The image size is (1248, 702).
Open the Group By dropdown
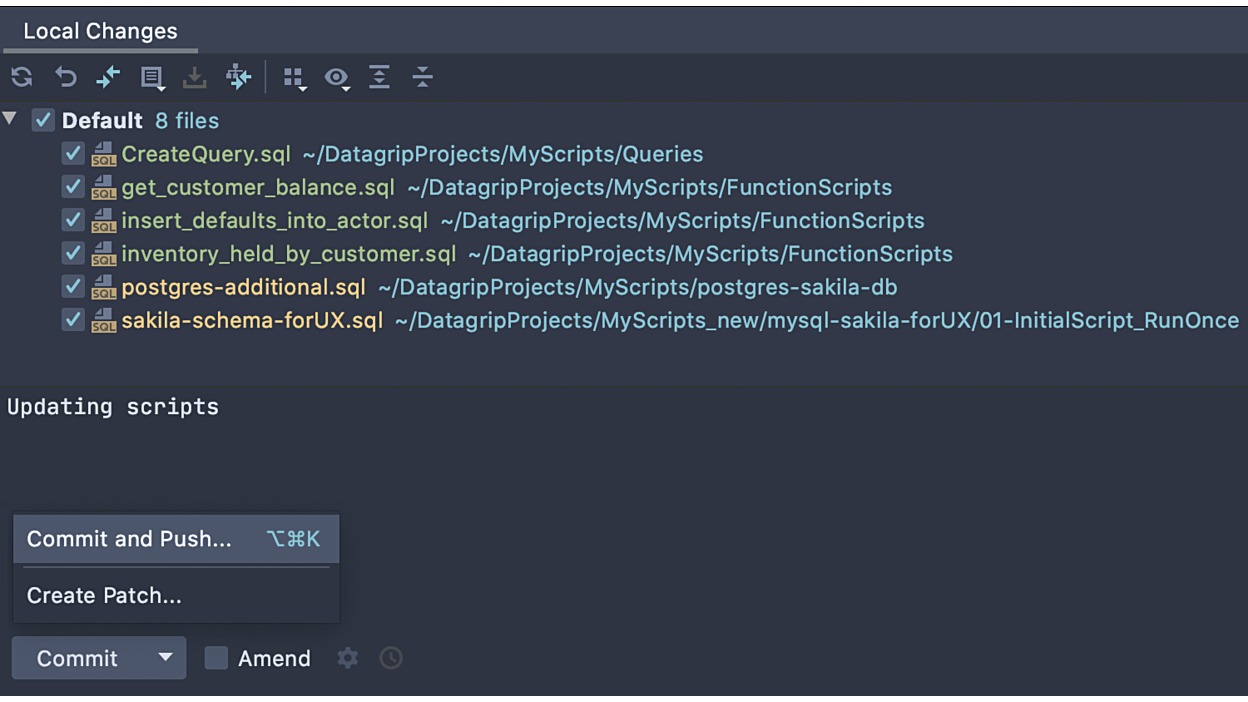pyautogui.click(x=295, y=77)
